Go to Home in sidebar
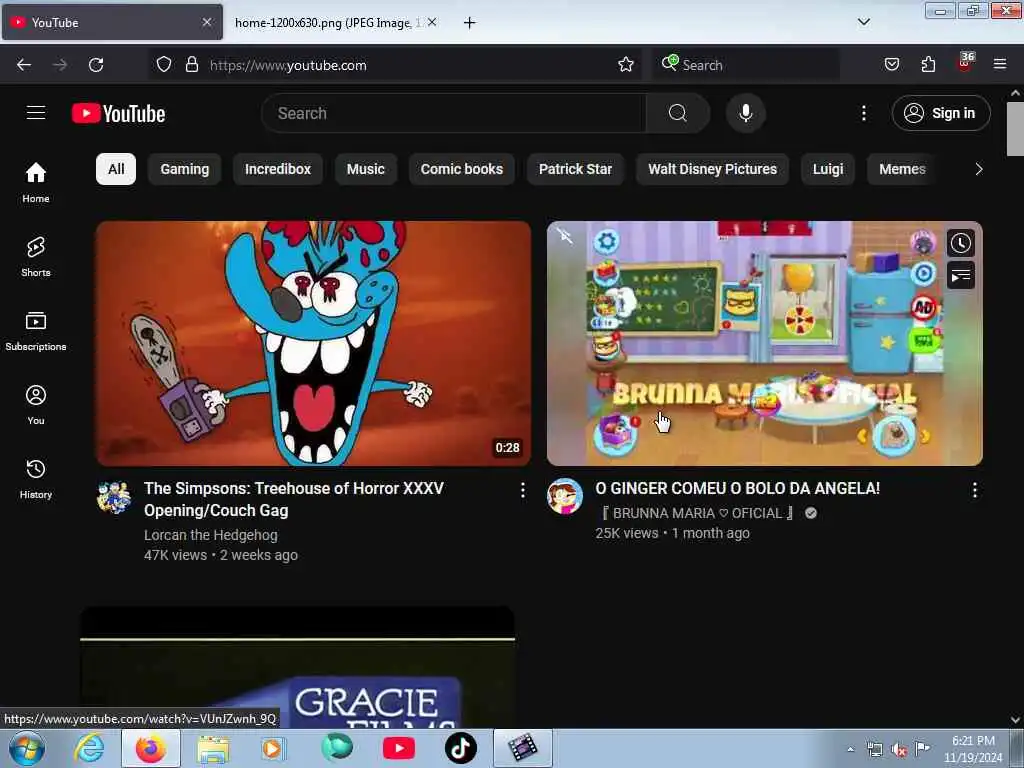The image size is (1024, 768). coord(36,182)
